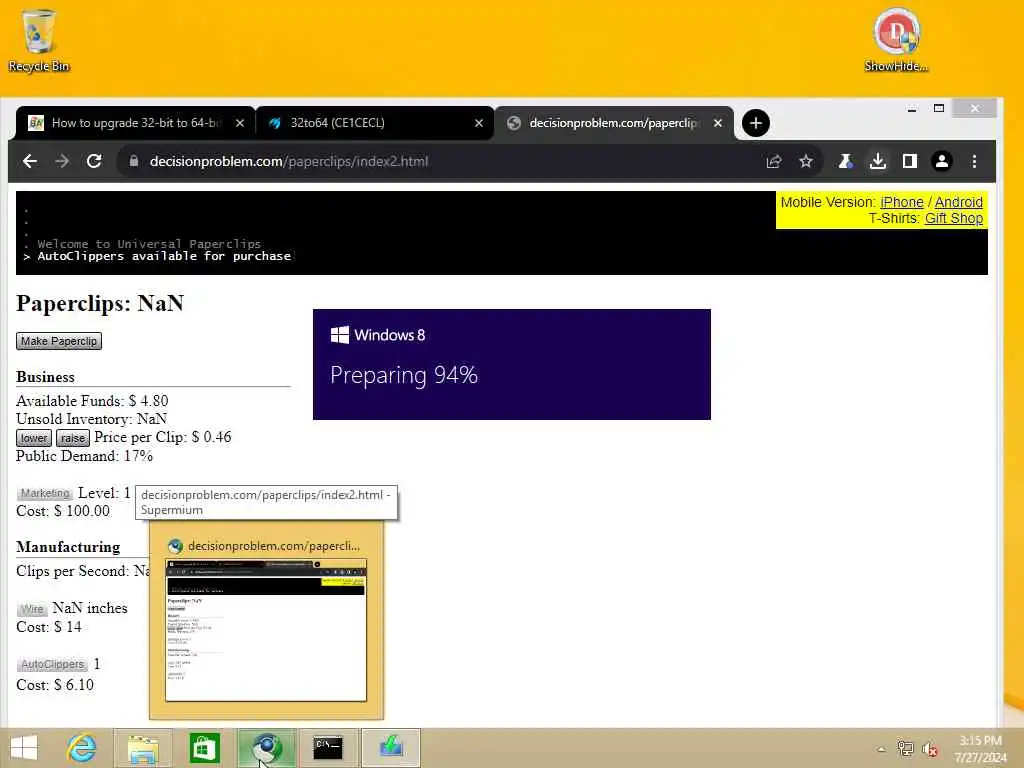This screenshot has height=768, width=1024.
Task: Open the muted volume tray icon
Action: point(929,749)
